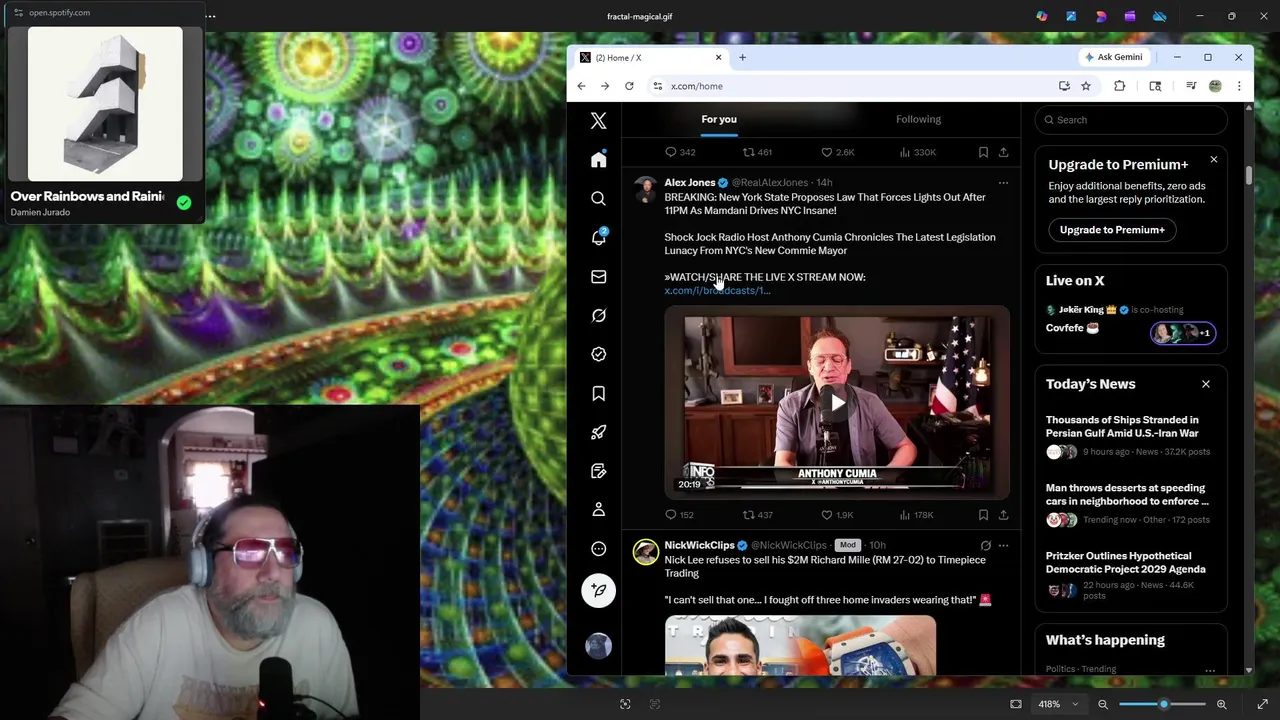
Task: Open Articles notepad icon in X sidebar
Action: coord(598,471)
